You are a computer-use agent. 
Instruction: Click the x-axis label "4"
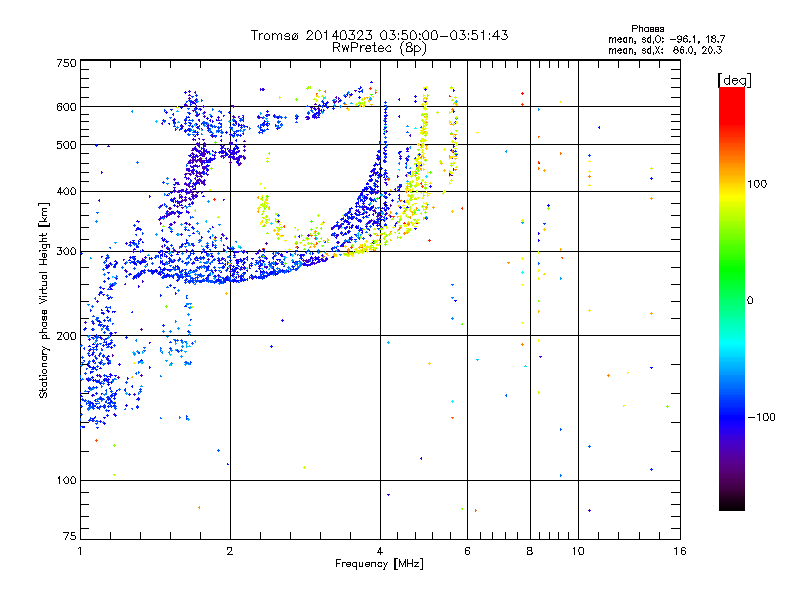pos(380,551)
